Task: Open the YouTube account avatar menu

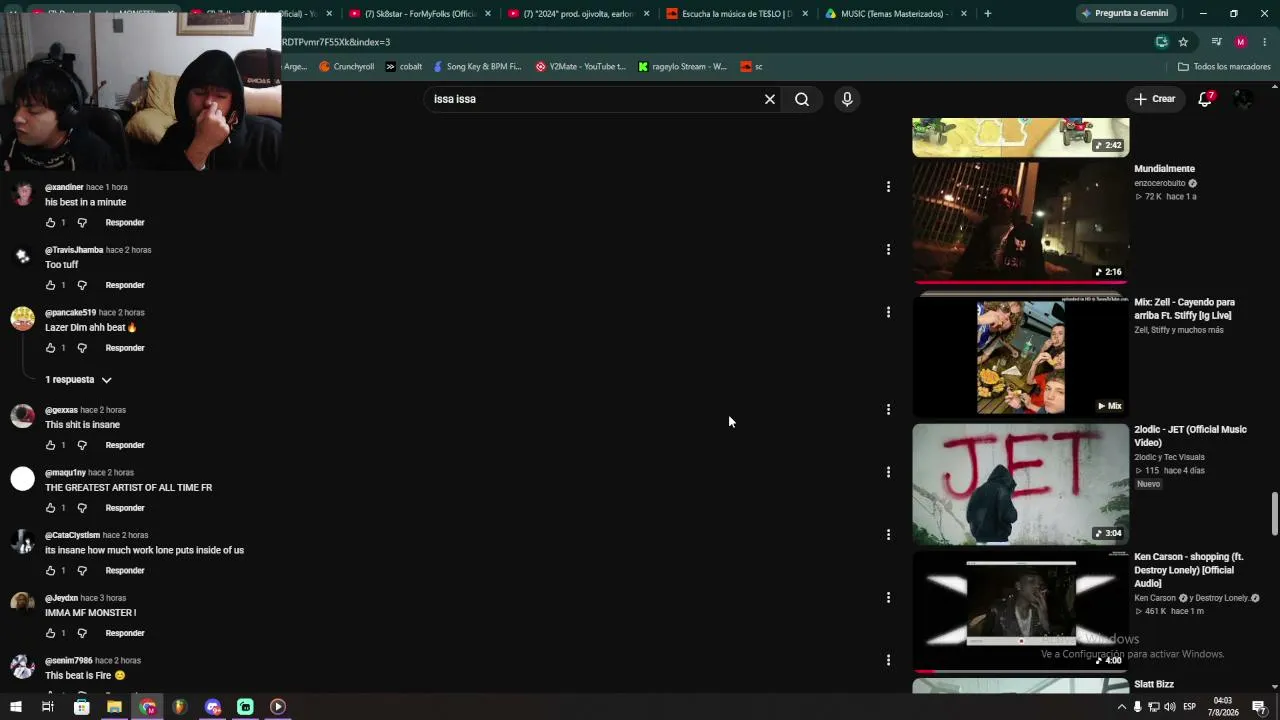Action: 1243,99
